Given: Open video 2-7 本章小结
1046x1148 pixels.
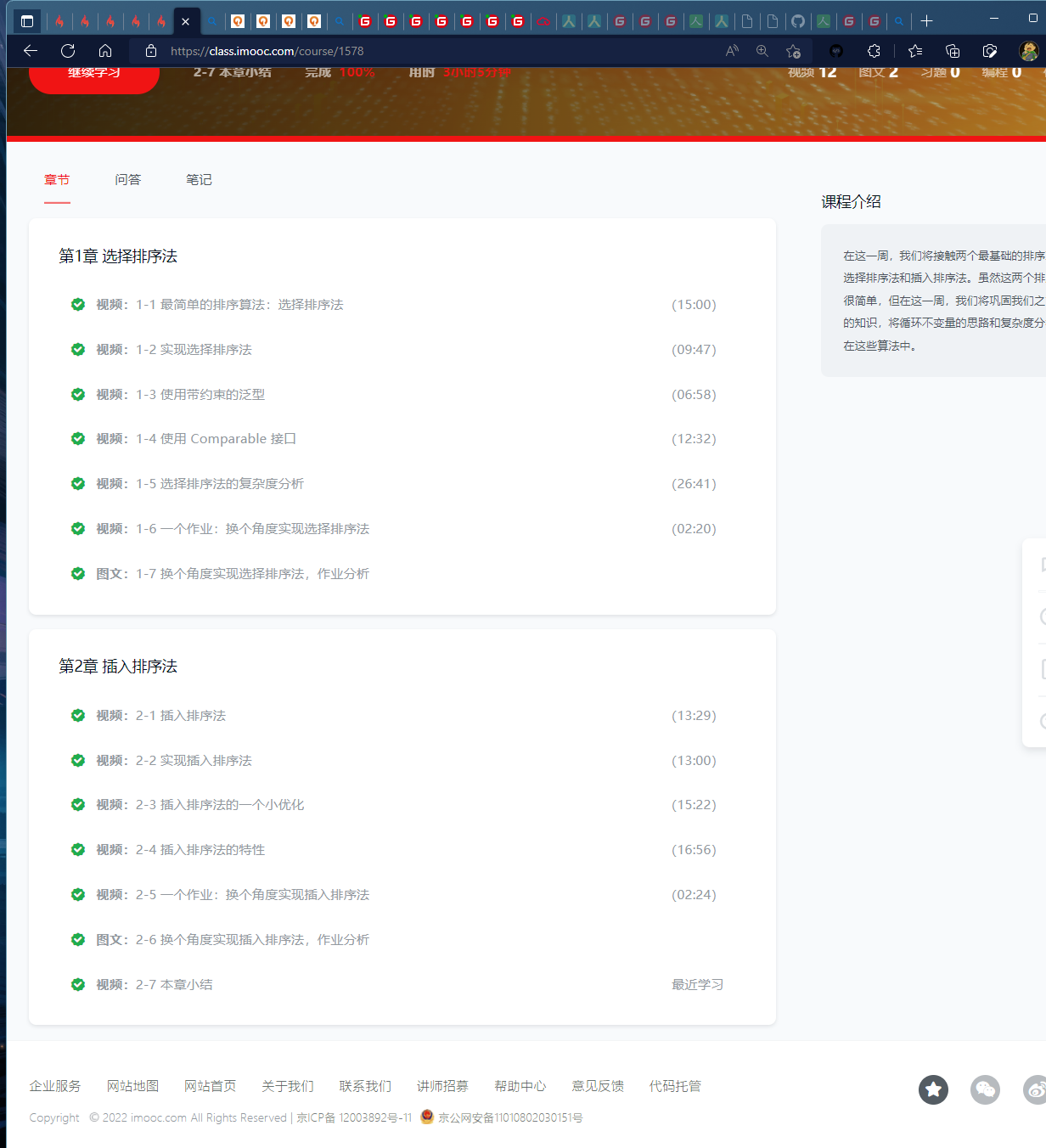Looking at the screenshot, I should coord(155,985).
